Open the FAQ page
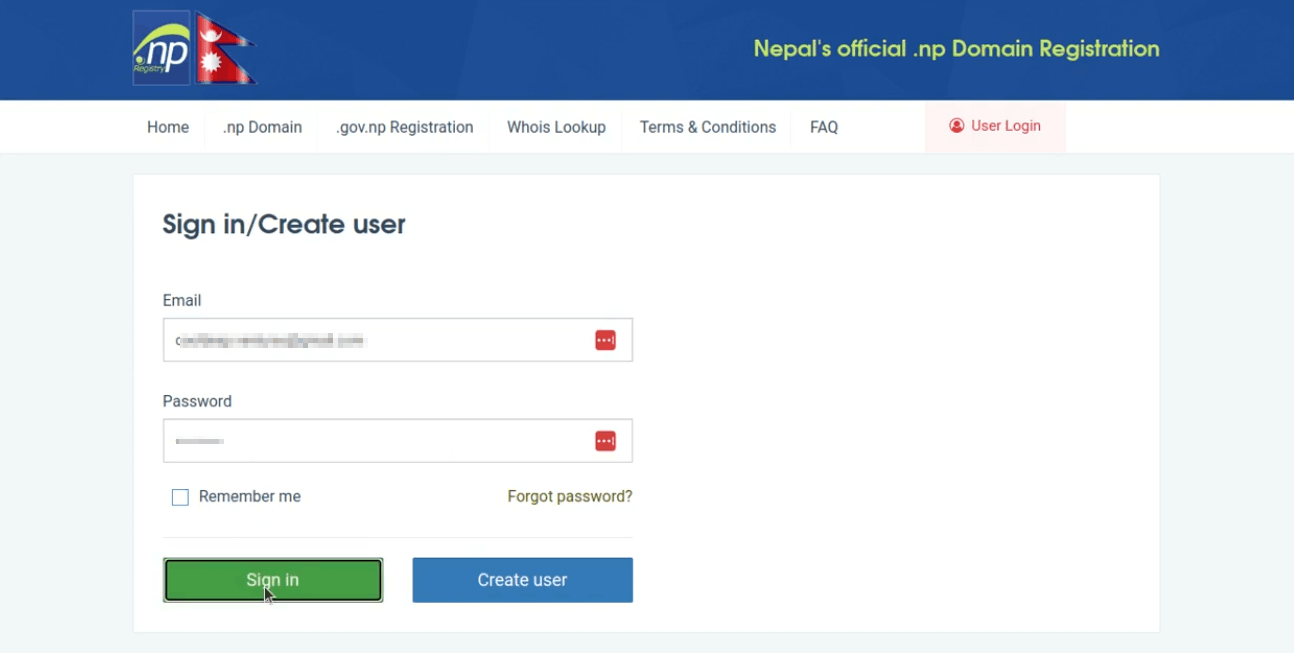This screenshot has height=653, width=1294. point(824,127)
